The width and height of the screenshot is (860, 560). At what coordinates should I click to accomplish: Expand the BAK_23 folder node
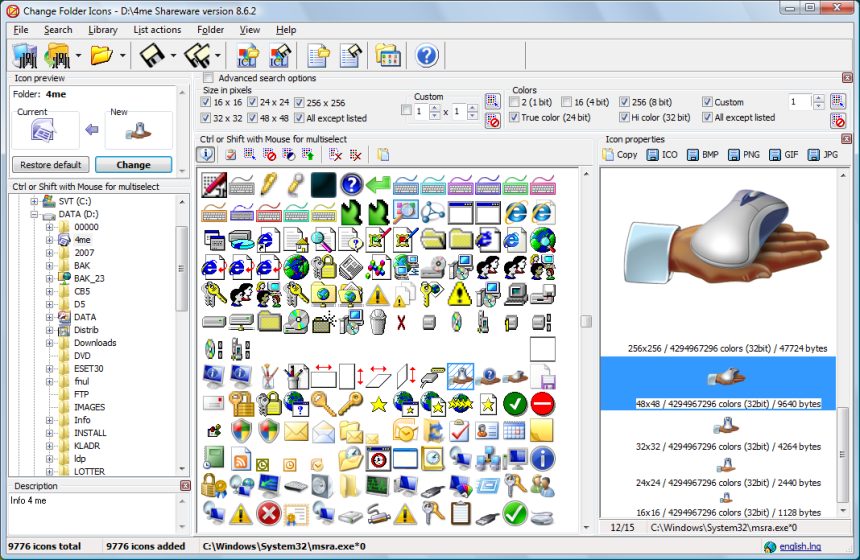pos(49,279)
